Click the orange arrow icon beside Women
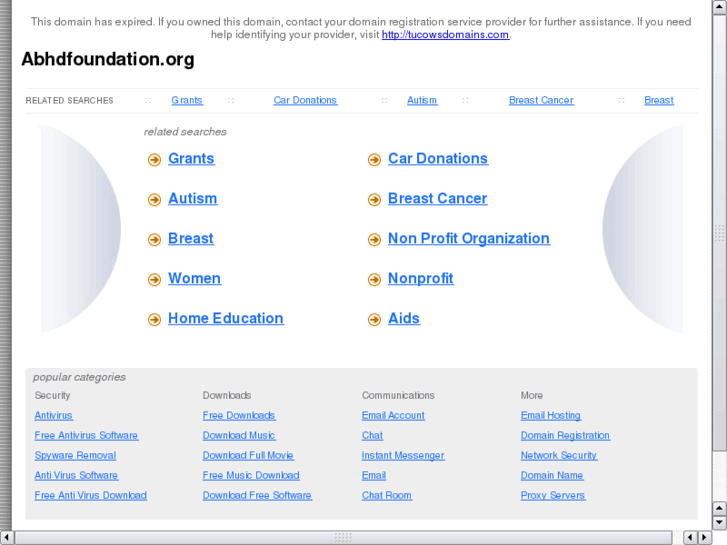 pyautogui.click(x=154, y=280)
